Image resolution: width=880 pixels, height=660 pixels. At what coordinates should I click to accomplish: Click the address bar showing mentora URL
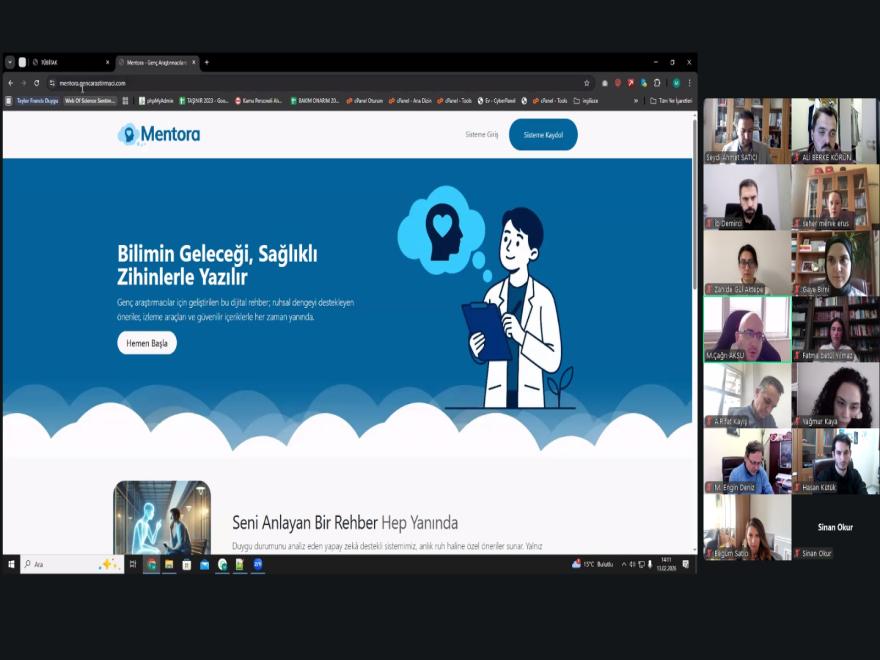300,83
